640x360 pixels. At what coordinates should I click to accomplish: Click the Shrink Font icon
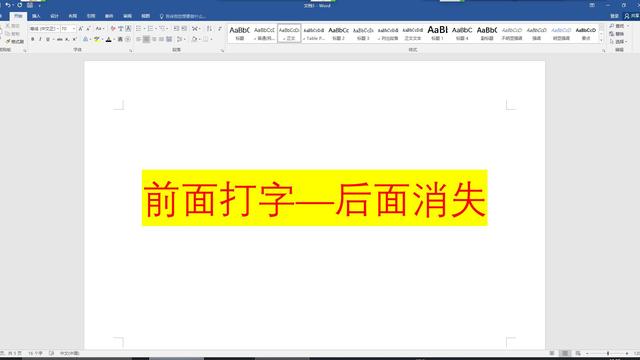88,29
